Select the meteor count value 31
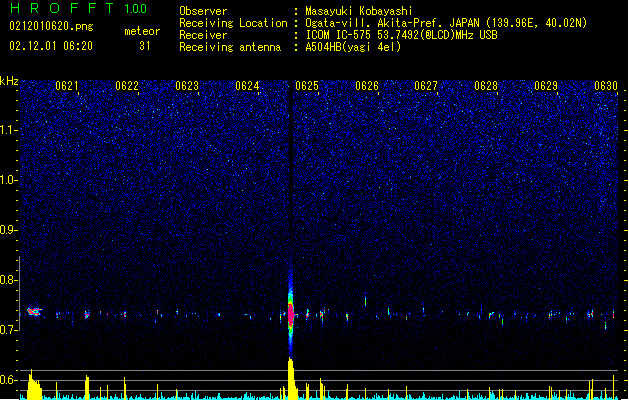The image size is (629, 400). tap(145, 46)
